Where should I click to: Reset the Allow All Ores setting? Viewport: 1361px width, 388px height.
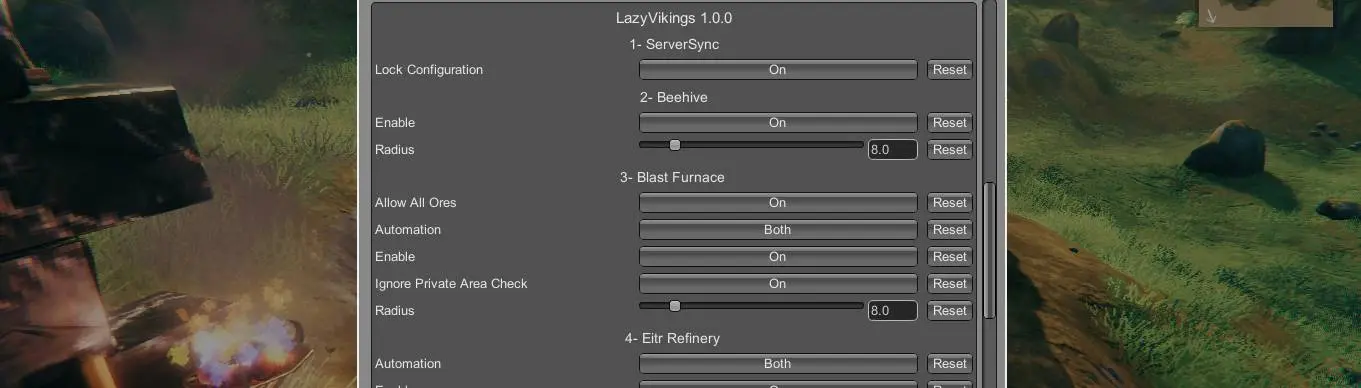point(949,203)
